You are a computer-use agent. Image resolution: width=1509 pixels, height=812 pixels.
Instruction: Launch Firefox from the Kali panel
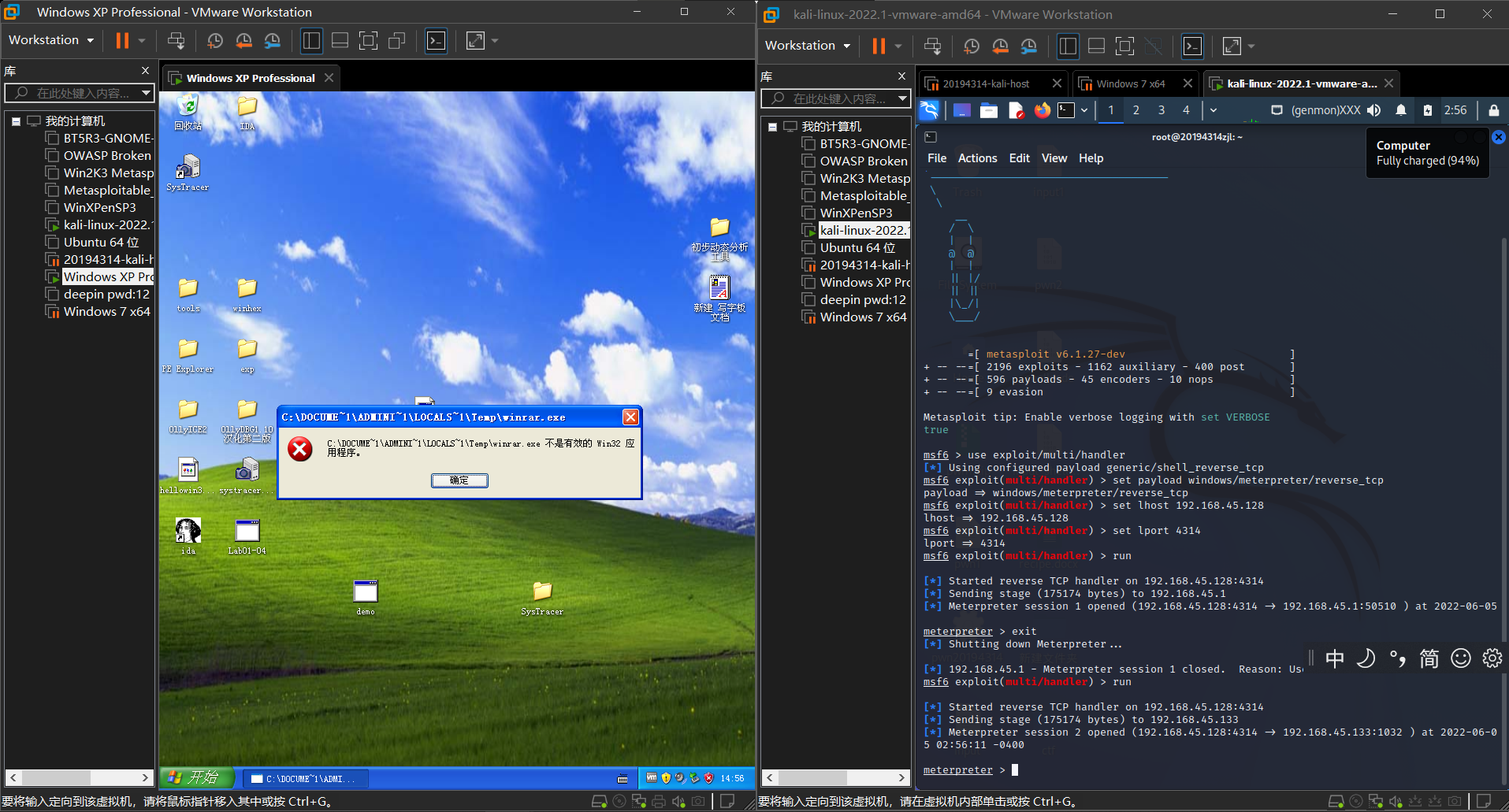[1042, 110]
